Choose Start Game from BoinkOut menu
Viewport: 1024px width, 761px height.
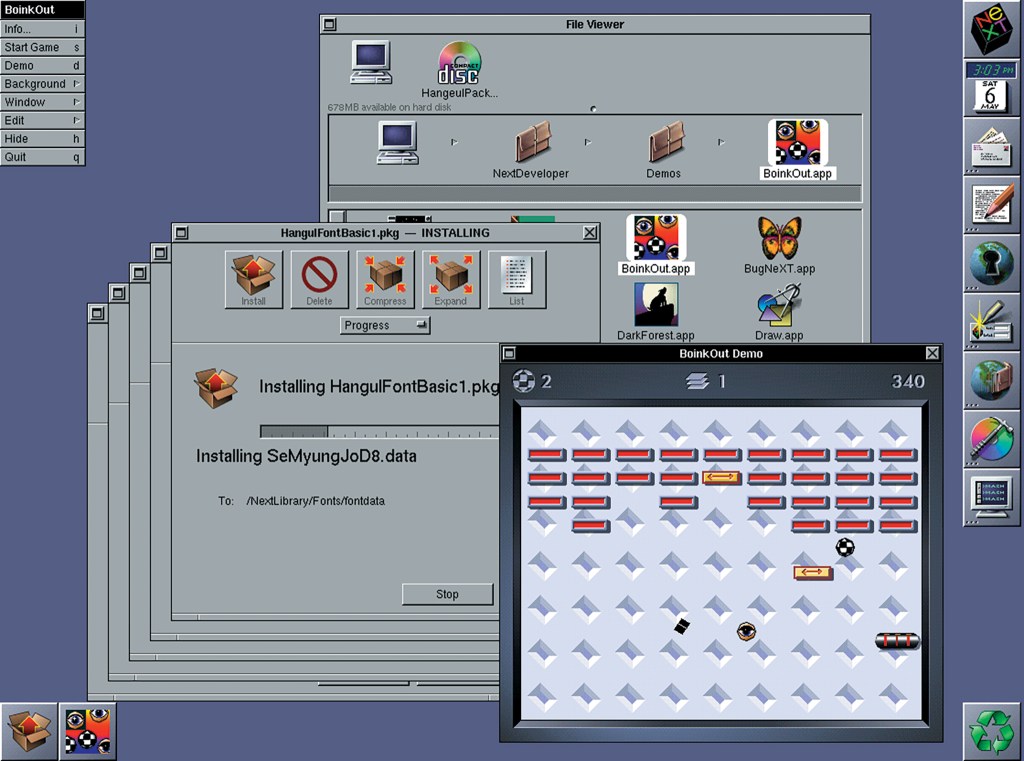[42, 47]
